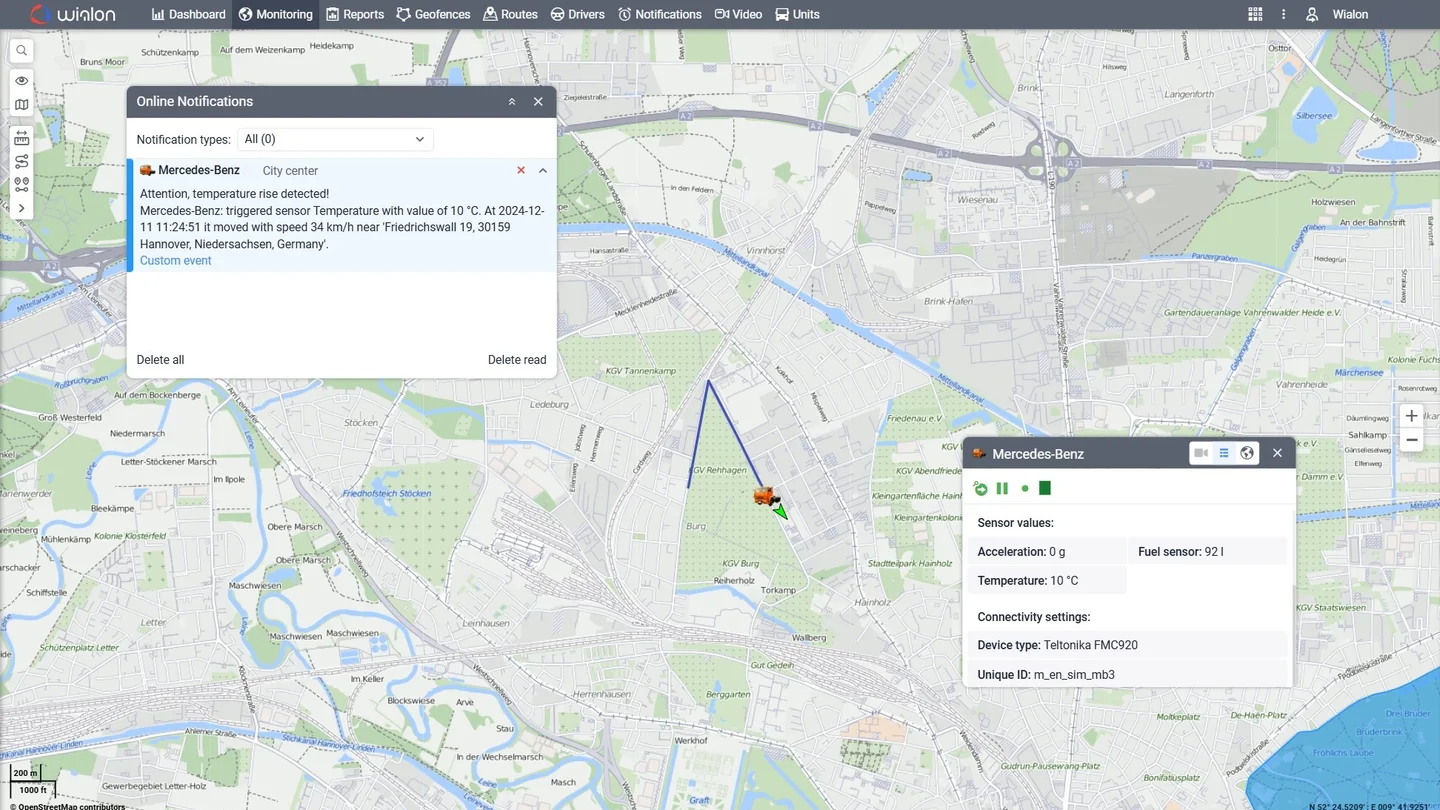Click the Connectivity settings heading
1440x810 pixels.
[1034, 617]
